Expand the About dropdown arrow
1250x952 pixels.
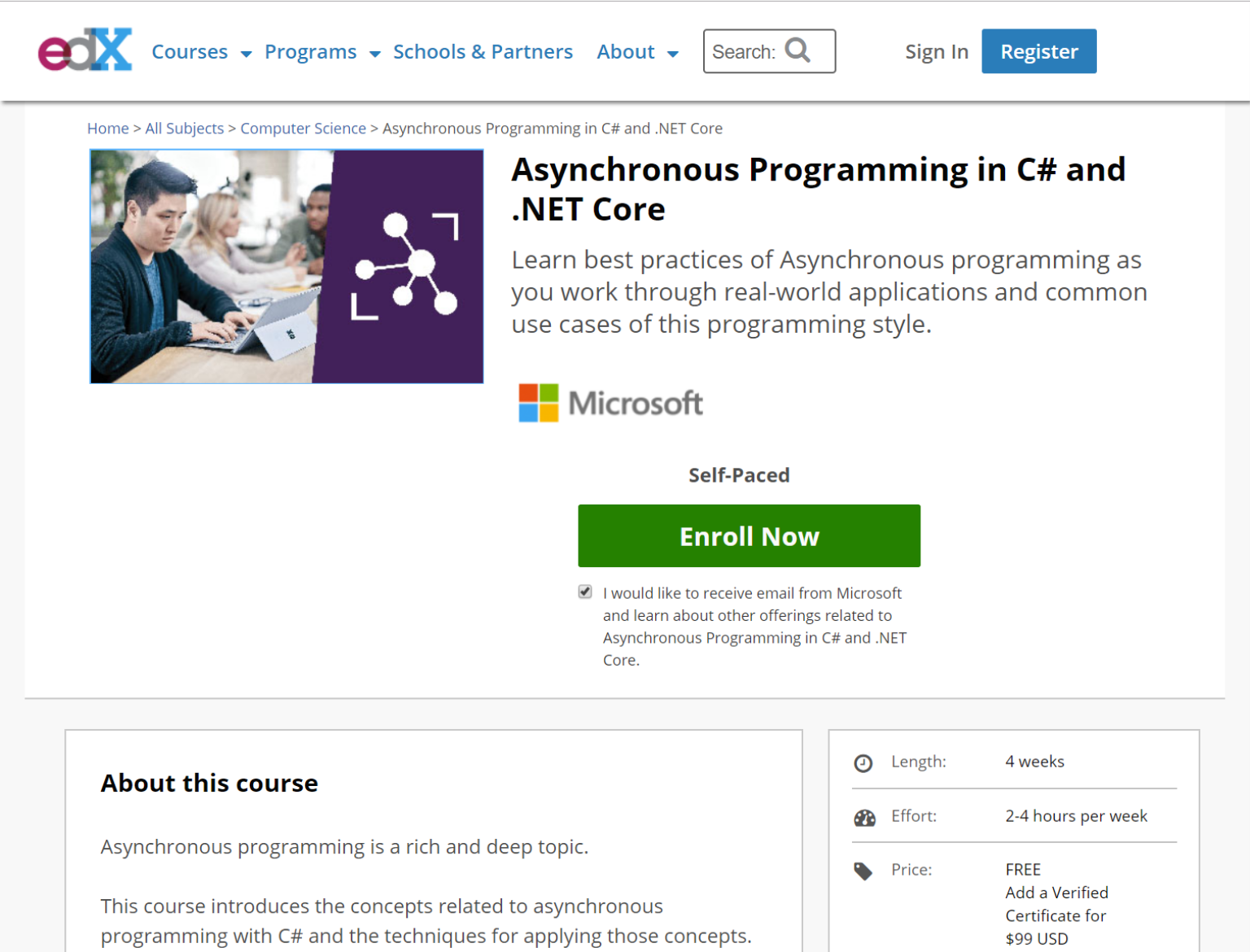tap(672, 55)
